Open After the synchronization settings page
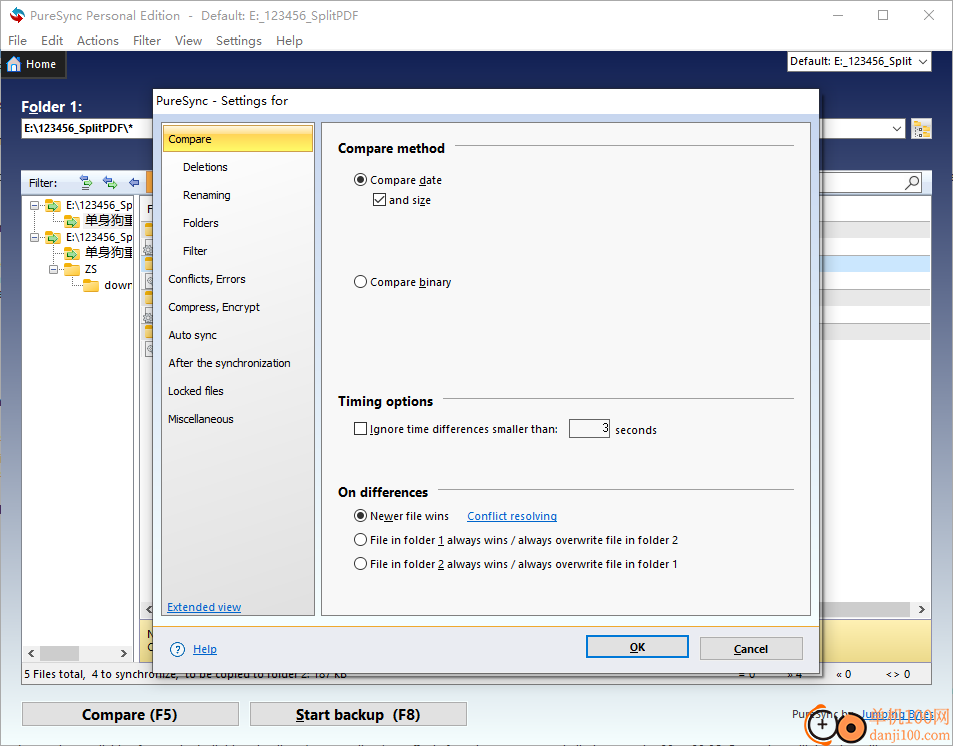This screenshot has width=953, height=746. tap(229, 363)
